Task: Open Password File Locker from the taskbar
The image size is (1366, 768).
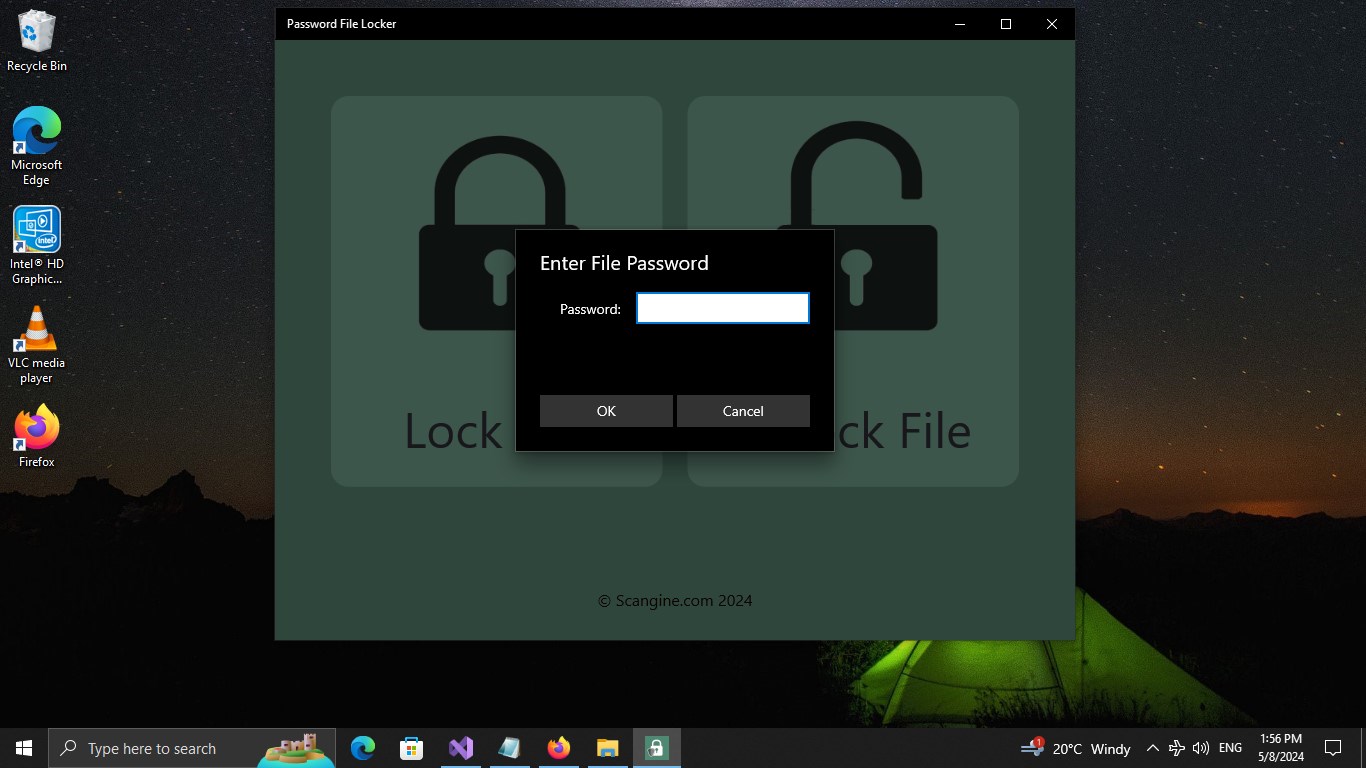Action: point(656,747)
